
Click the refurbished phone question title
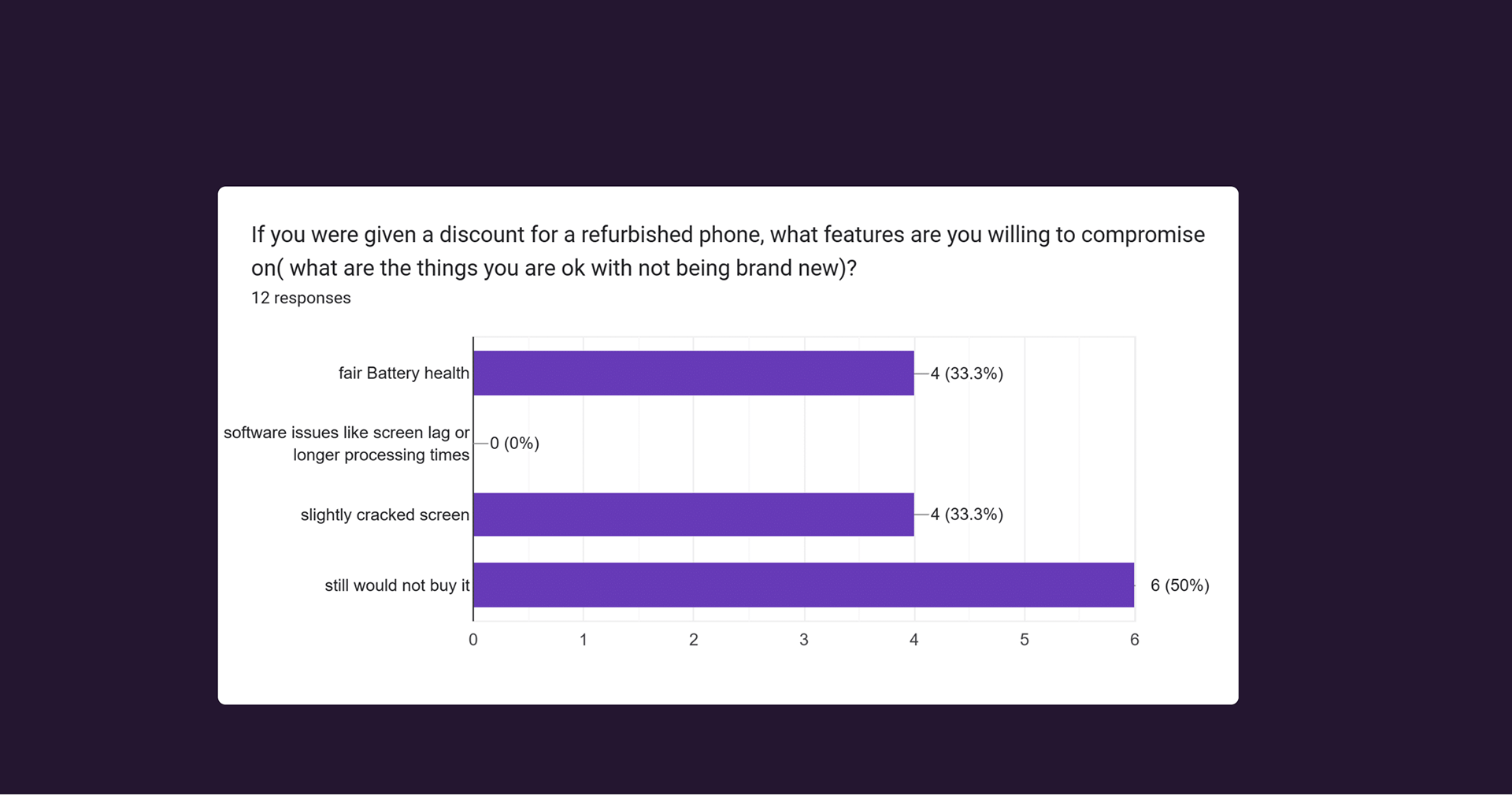click(x=728, y=251)
